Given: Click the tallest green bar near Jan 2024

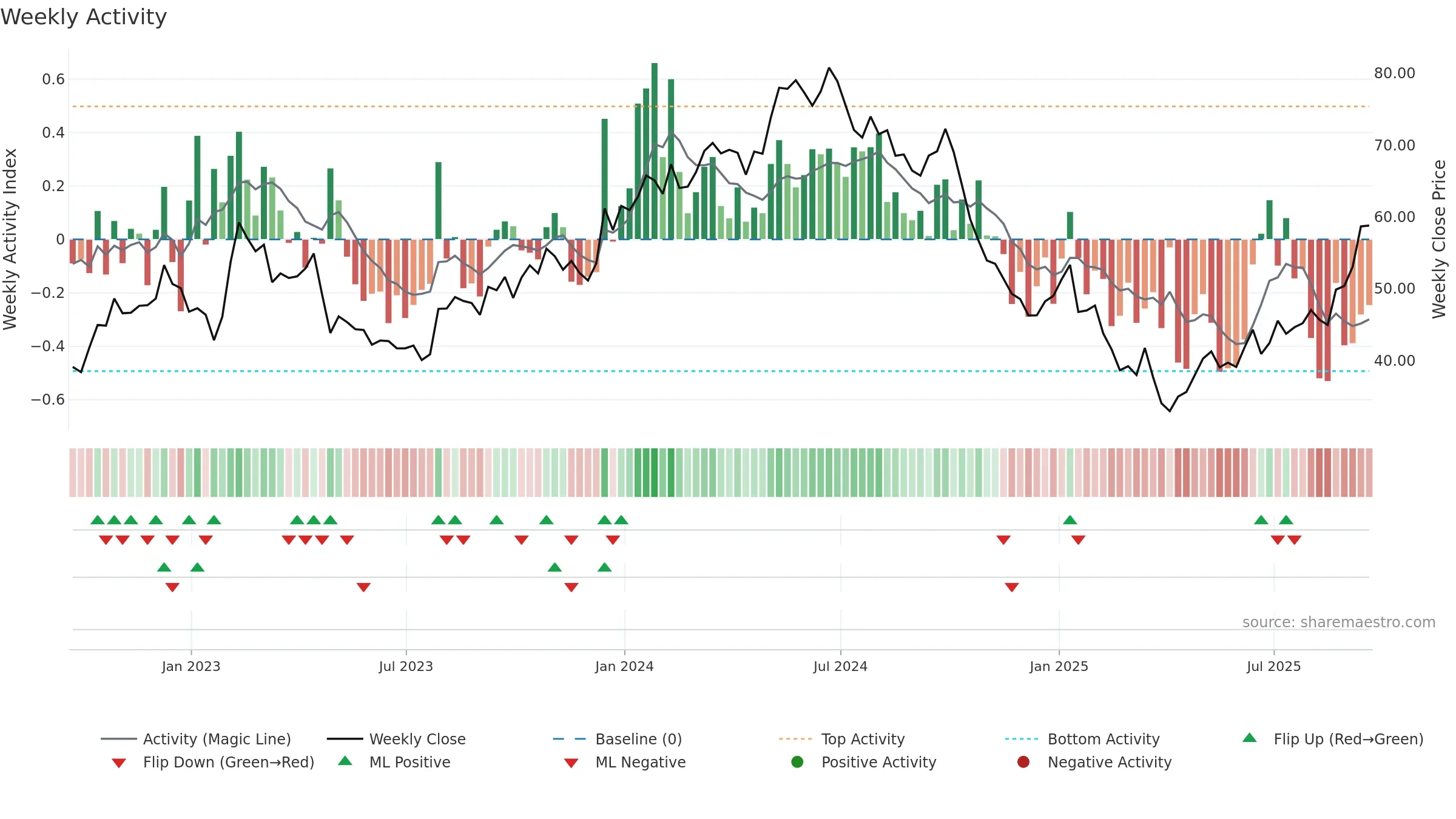Looking at the screenshot, I should pos(655,151).
